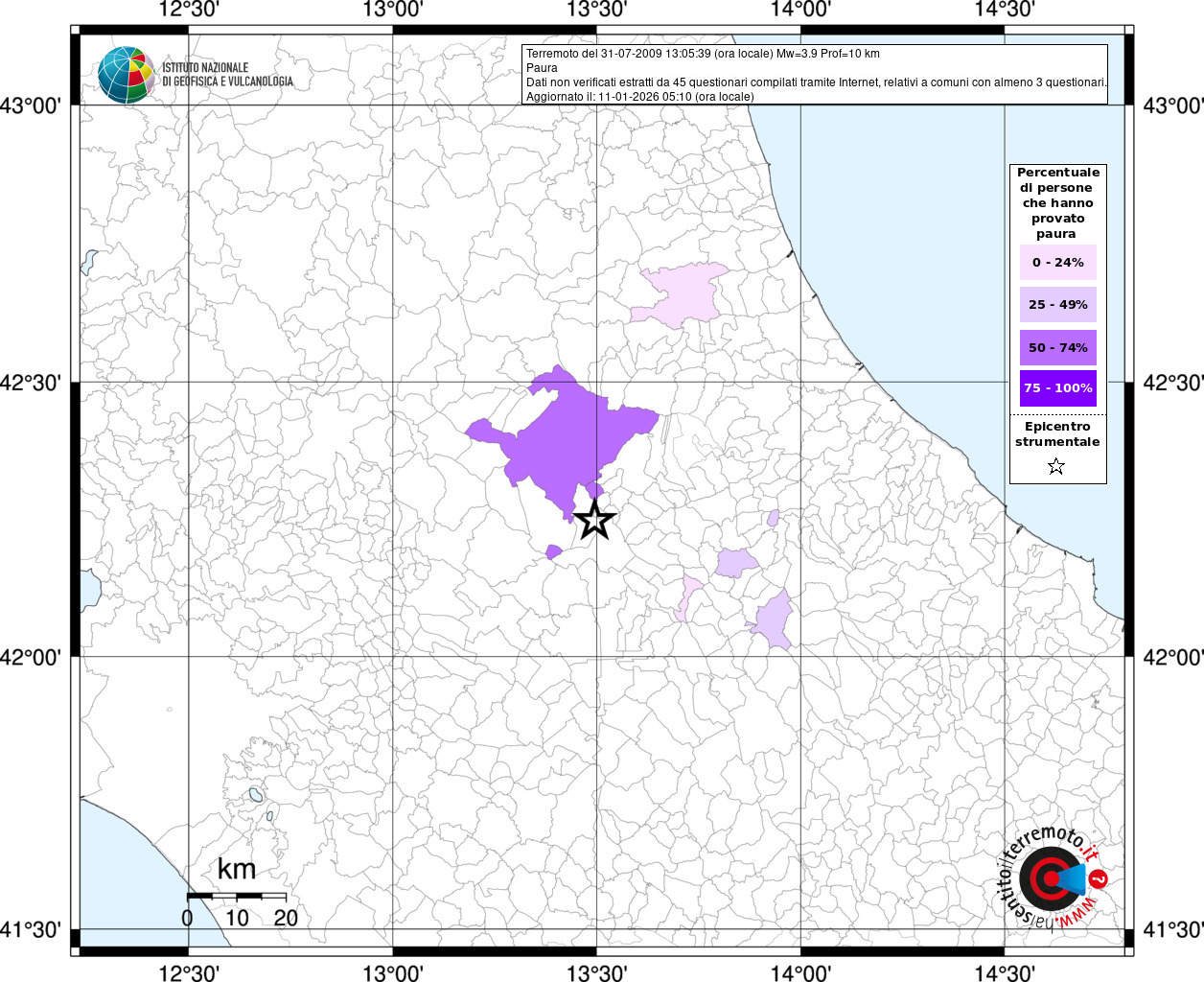The height and width of the screenshot is (982, 1204).
Task: Click the small purple area southwest of the star
Action: pos(553,551)
